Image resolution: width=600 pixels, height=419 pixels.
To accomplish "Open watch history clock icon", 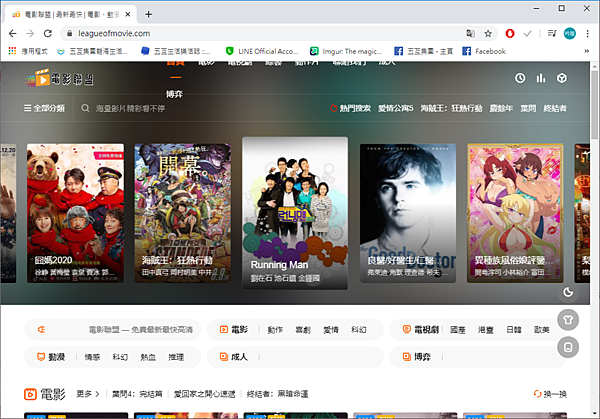I will pos(520,78).
